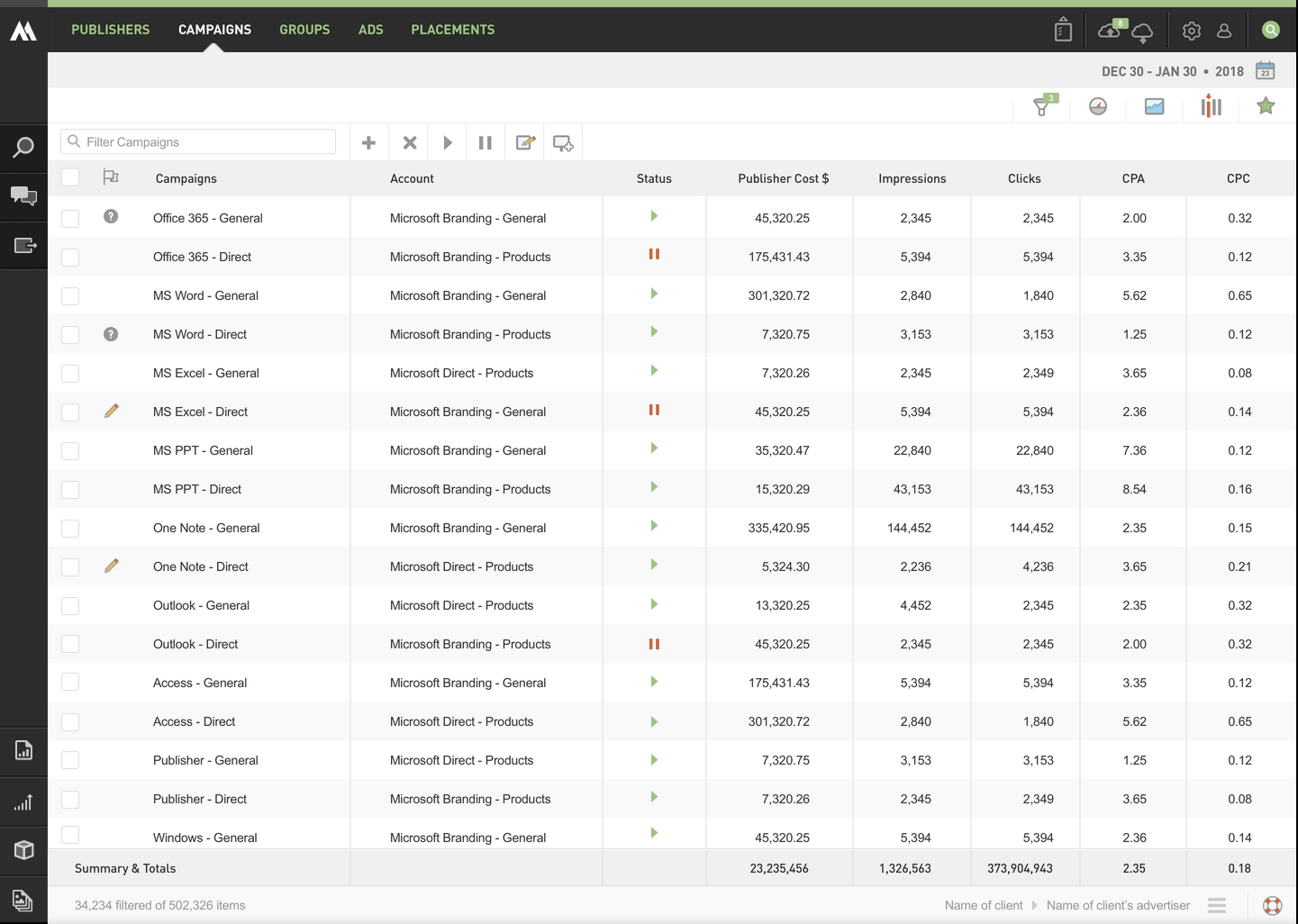Click the add campaign plus icon

(368, 142)
